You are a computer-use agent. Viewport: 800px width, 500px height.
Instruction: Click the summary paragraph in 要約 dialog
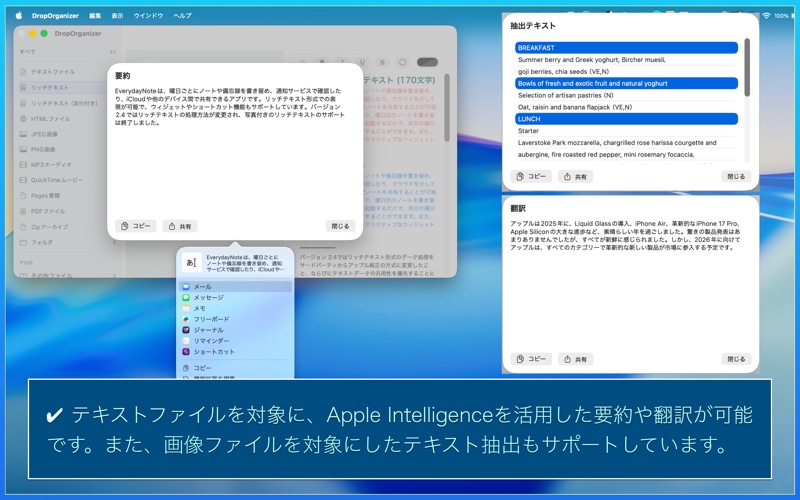[230, 107]
